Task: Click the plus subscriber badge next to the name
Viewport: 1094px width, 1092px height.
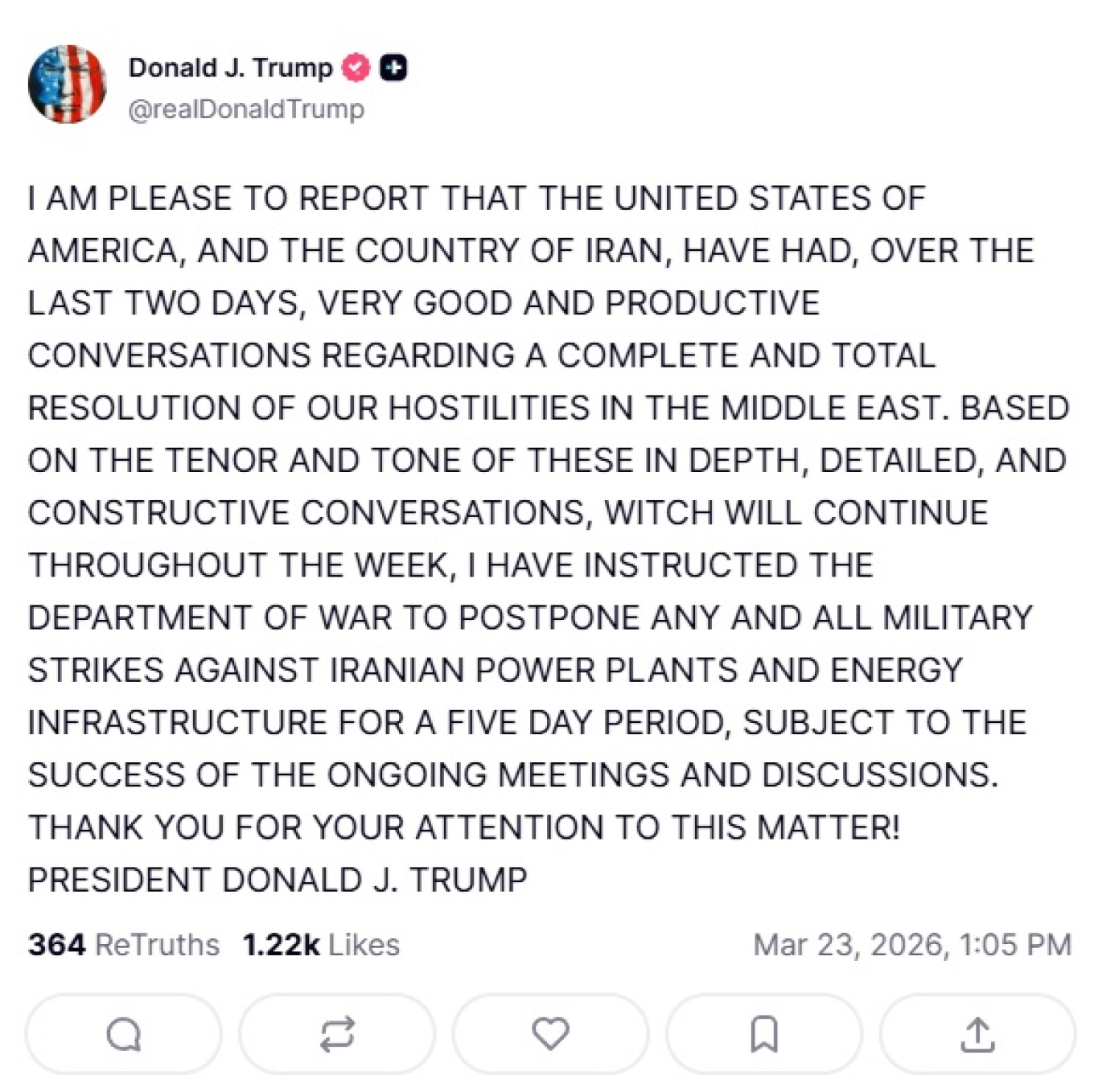Action: coord(392,69)
